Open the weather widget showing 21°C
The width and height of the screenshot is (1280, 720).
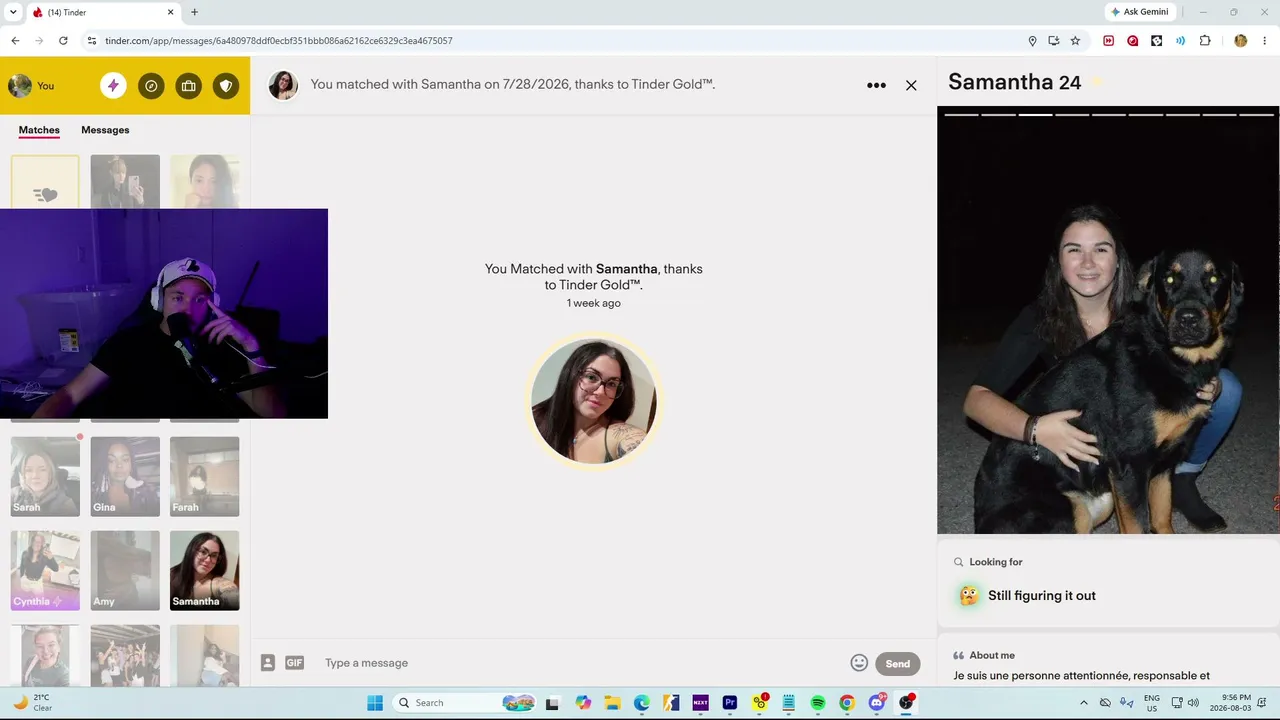pyautogui.click(x=33, y=703)
